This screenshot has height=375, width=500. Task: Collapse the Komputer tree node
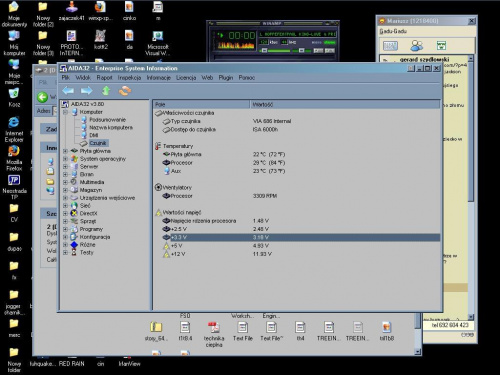[66, 112]
